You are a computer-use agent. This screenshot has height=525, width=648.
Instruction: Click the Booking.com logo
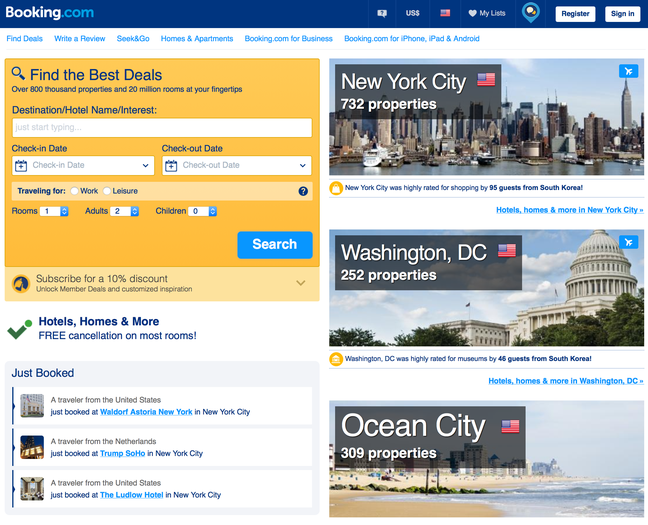[x=50, y=12]
